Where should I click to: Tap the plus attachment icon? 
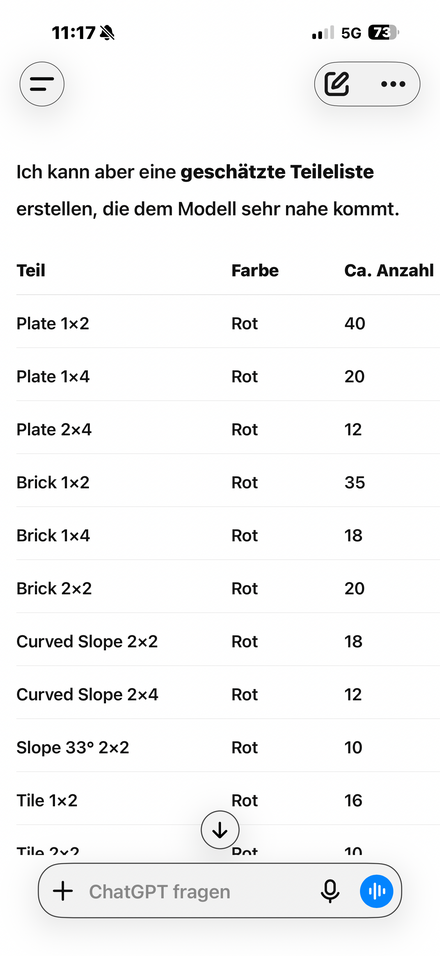63,892
